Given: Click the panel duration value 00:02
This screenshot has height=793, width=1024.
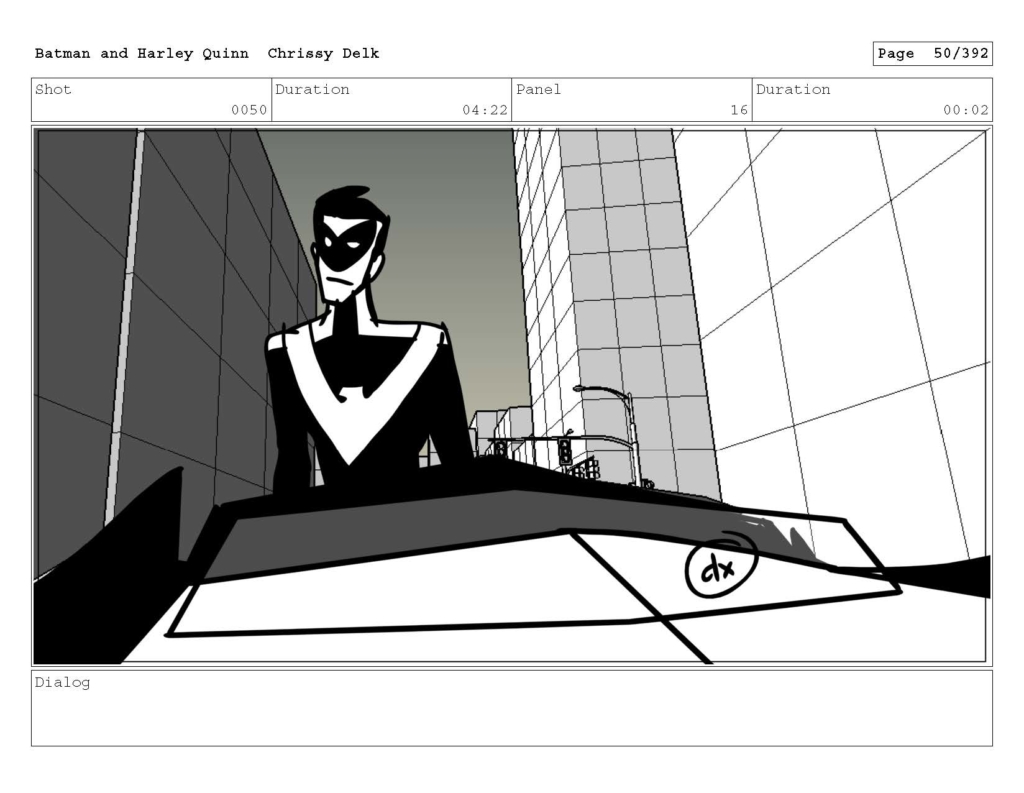Looking at the screenshot, I should pos(966,110).
